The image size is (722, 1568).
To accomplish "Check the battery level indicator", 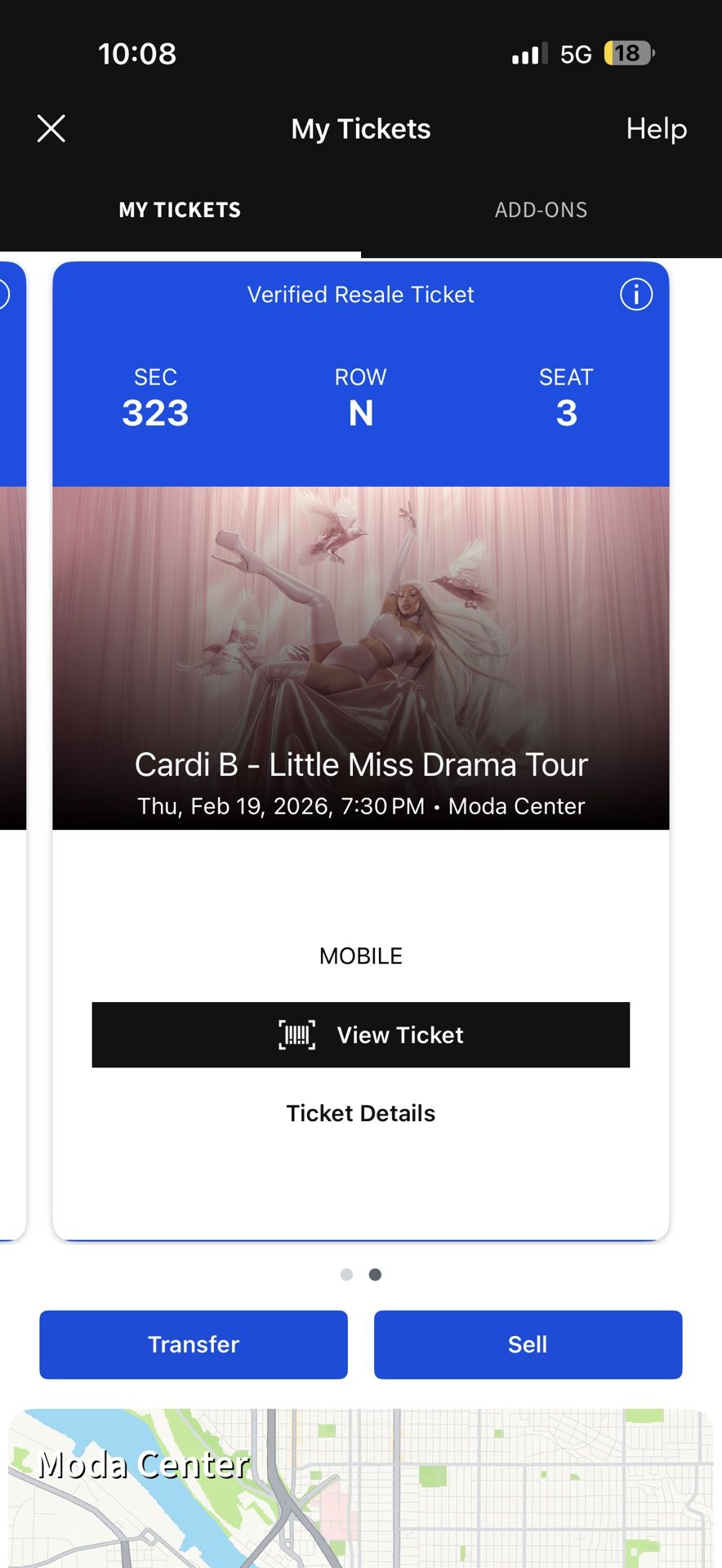I will click(x=628, y=54).
